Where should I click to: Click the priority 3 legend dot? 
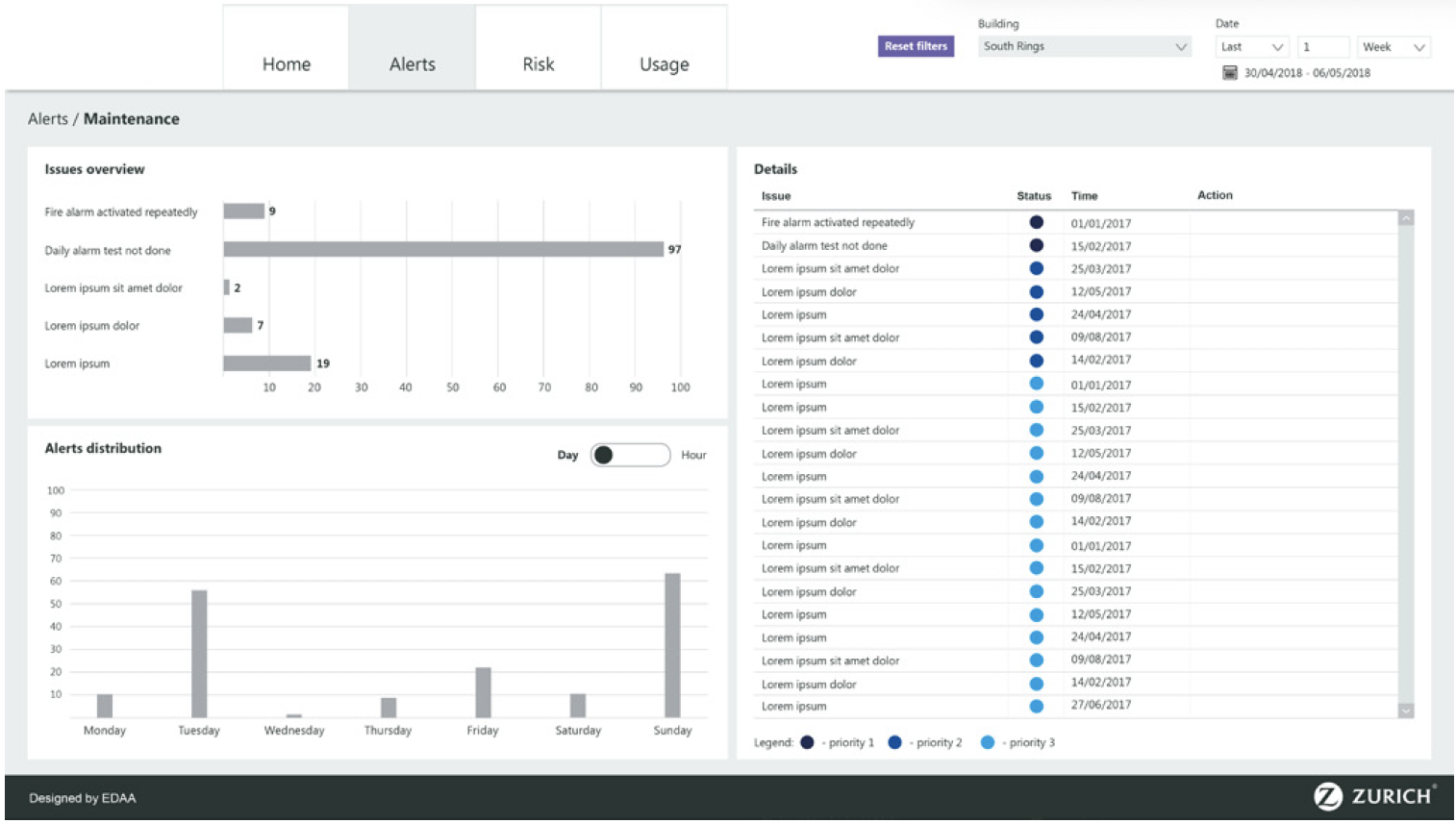pos(988,742)
